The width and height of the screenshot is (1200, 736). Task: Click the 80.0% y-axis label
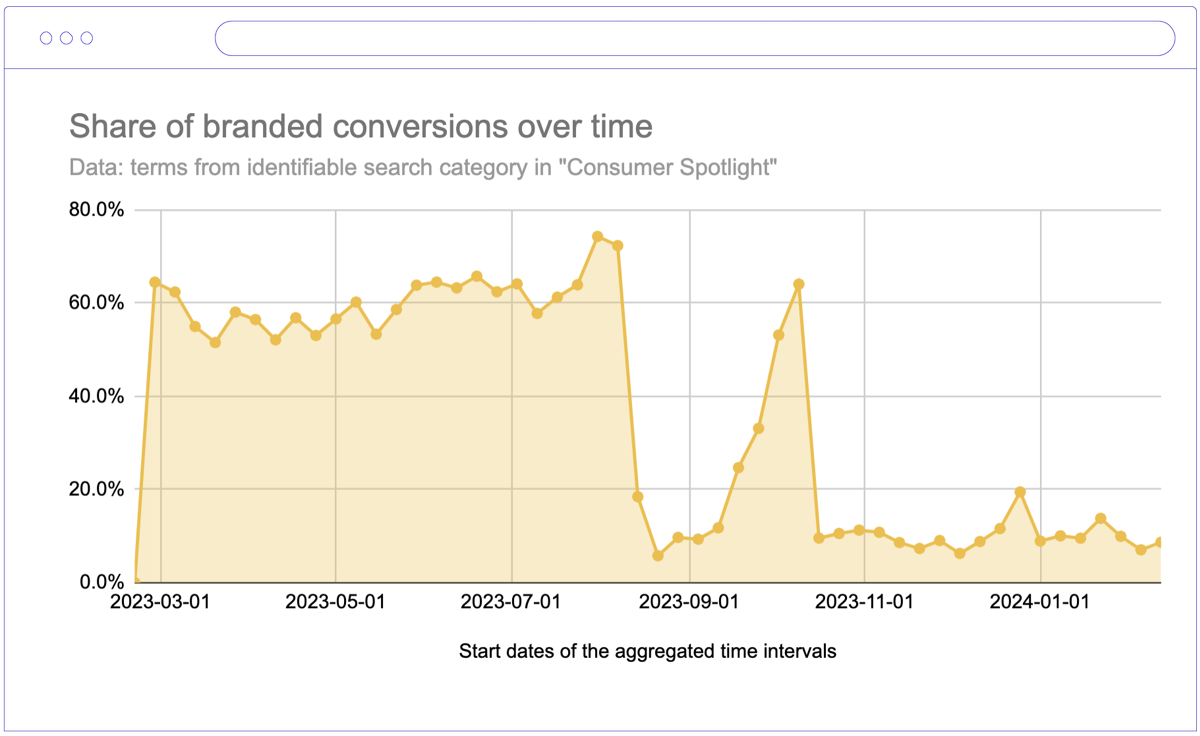tap(96, 210)
